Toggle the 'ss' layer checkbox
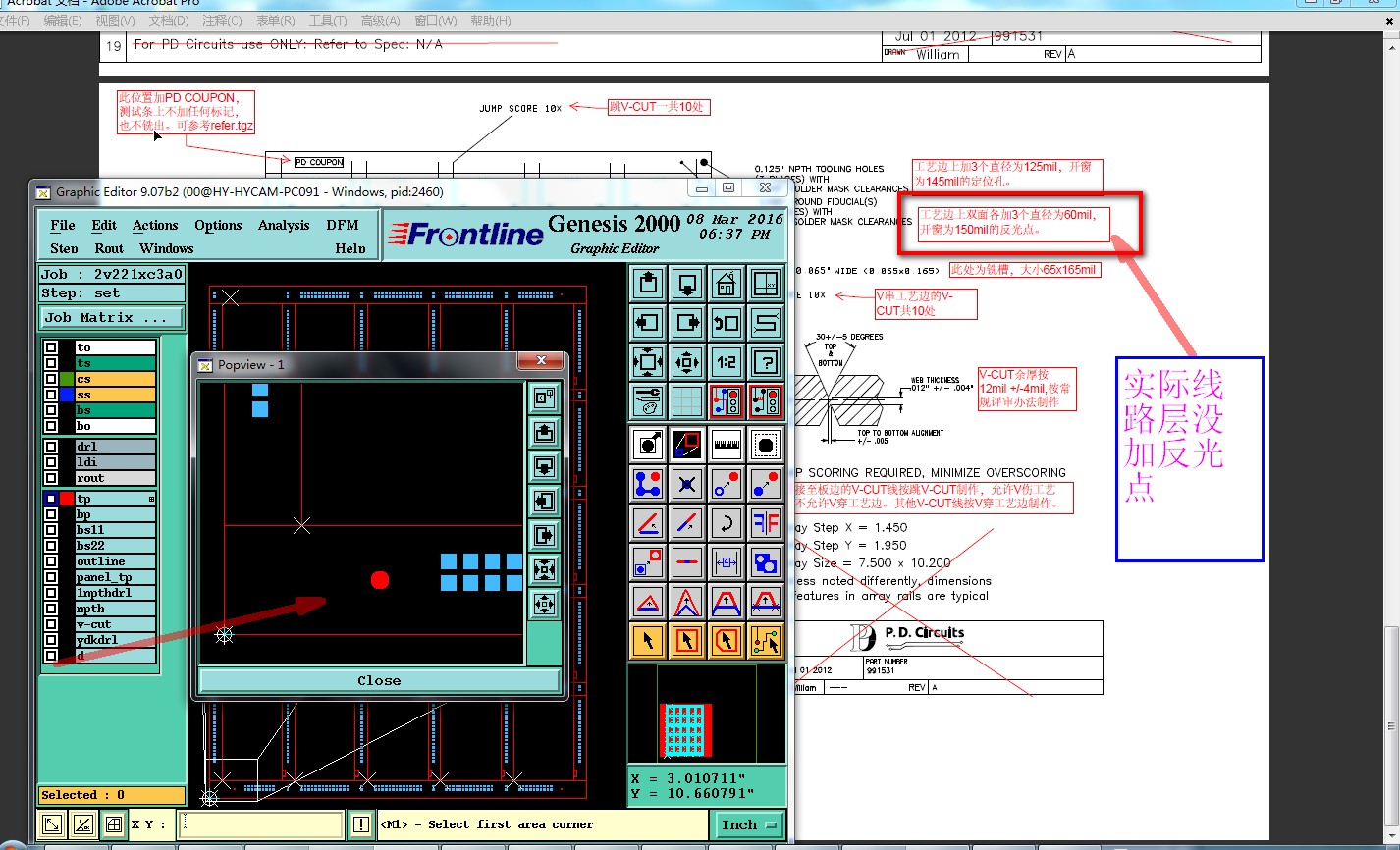Screen dimensions: 1400x850 51,395
